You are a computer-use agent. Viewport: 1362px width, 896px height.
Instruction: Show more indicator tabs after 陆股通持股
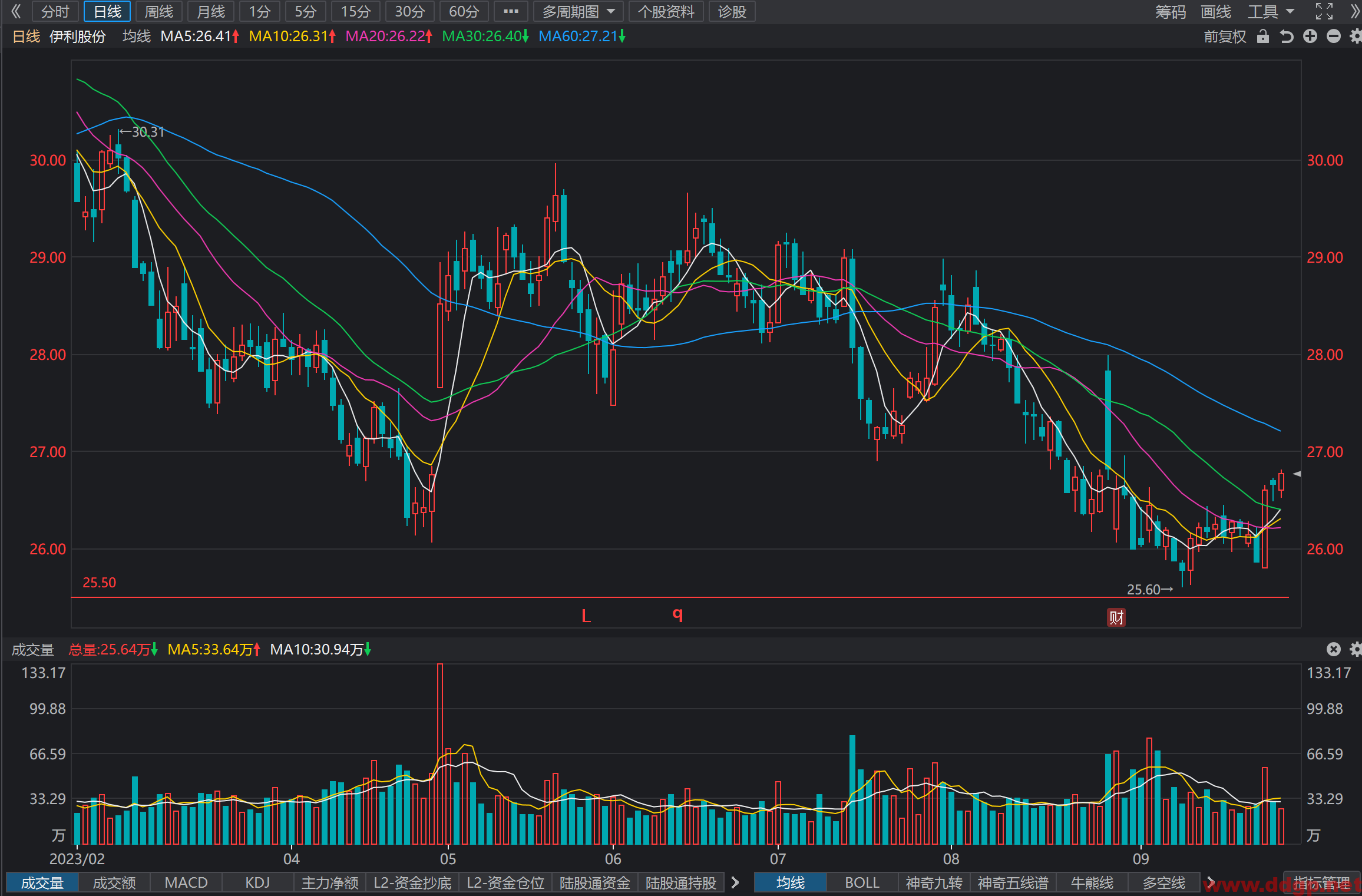click(735, 882)
